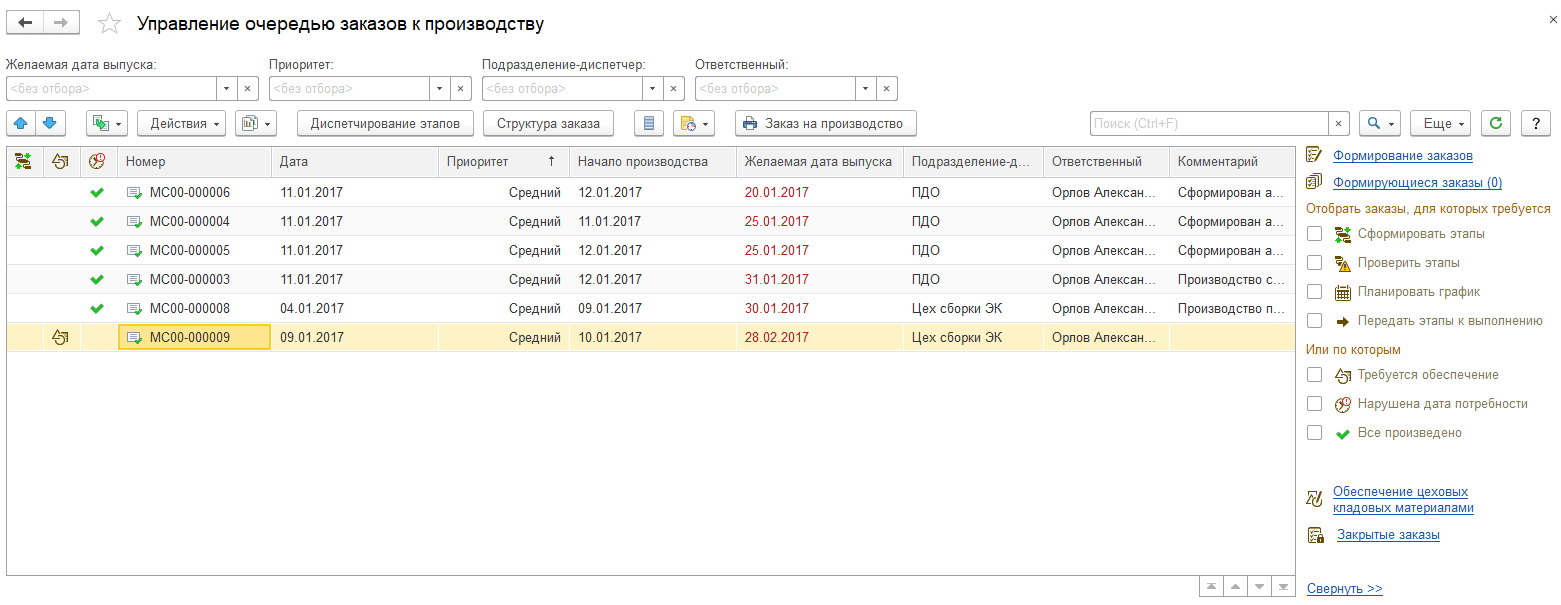The height and width of the screenshot is (605, 1561).
Task: Open the Действия dropdown menu
Action: click(181, 123)
